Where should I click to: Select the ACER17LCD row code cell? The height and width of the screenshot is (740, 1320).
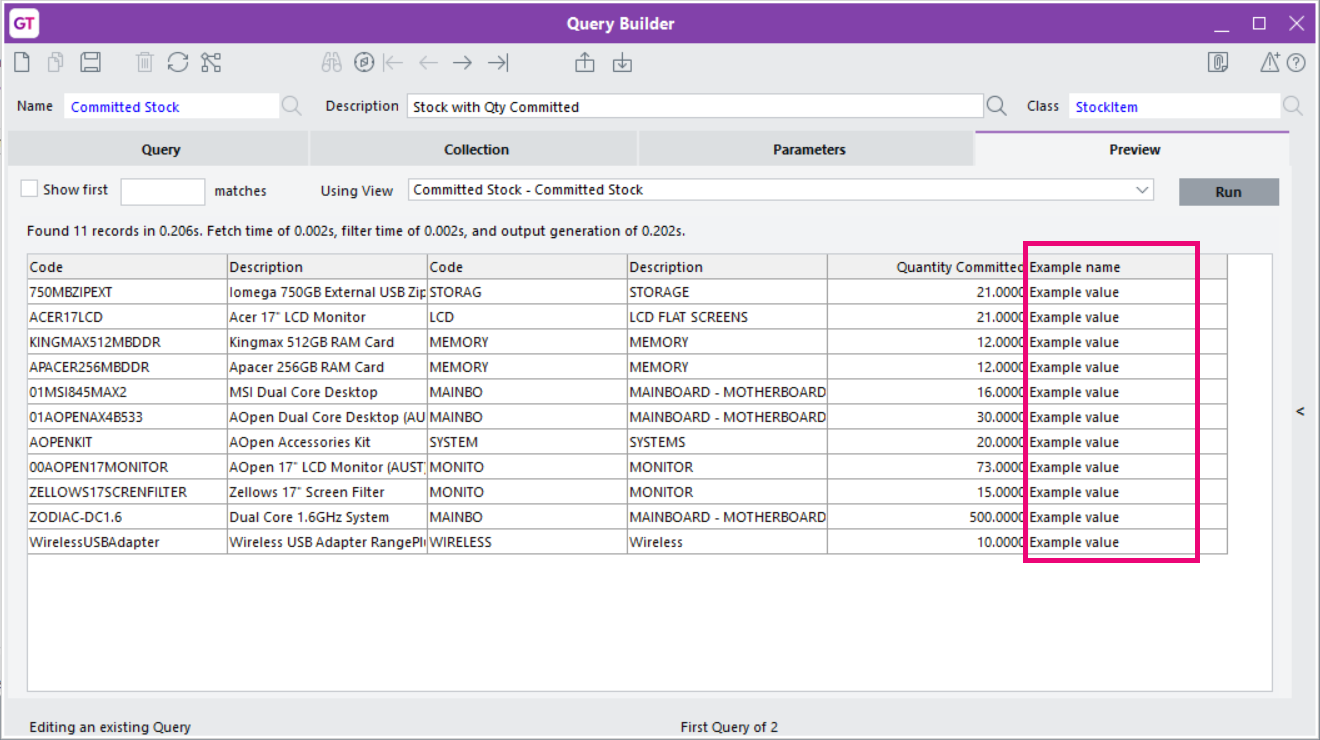coord(127,317)
